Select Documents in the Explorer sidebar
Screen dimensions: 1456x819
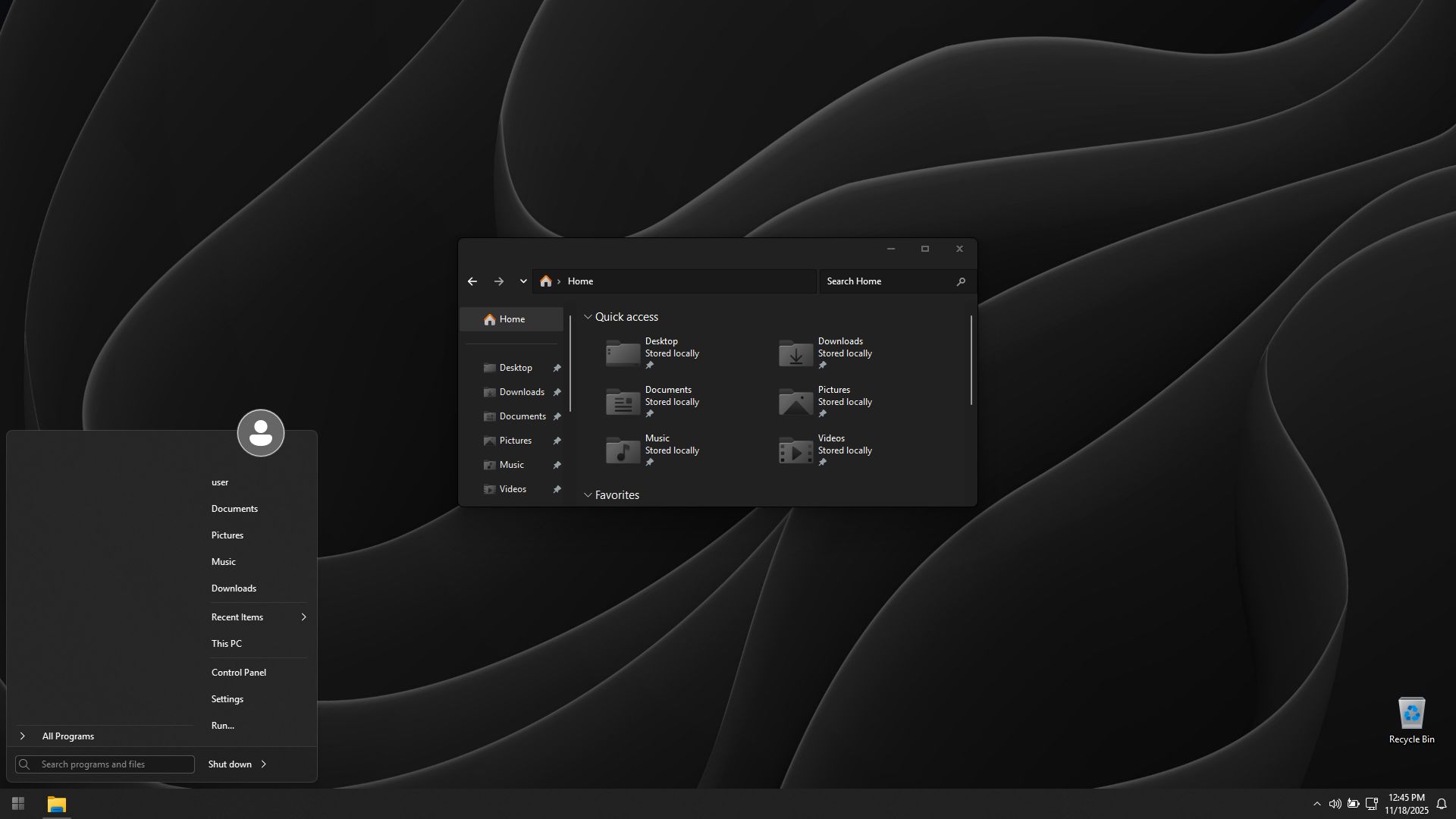522,416
